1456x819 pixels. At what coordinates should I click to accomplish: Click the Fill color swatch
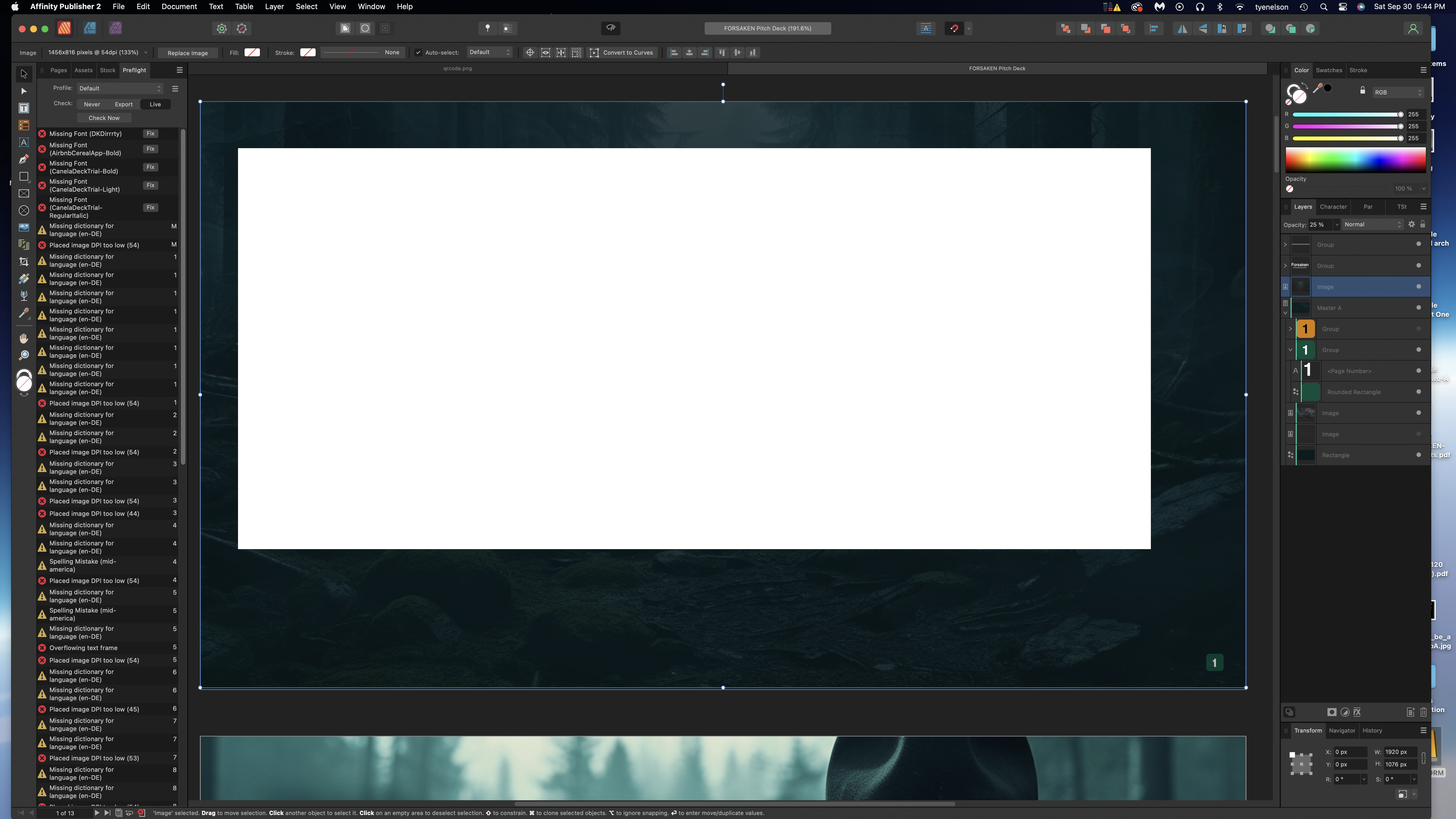coord(252,53)
